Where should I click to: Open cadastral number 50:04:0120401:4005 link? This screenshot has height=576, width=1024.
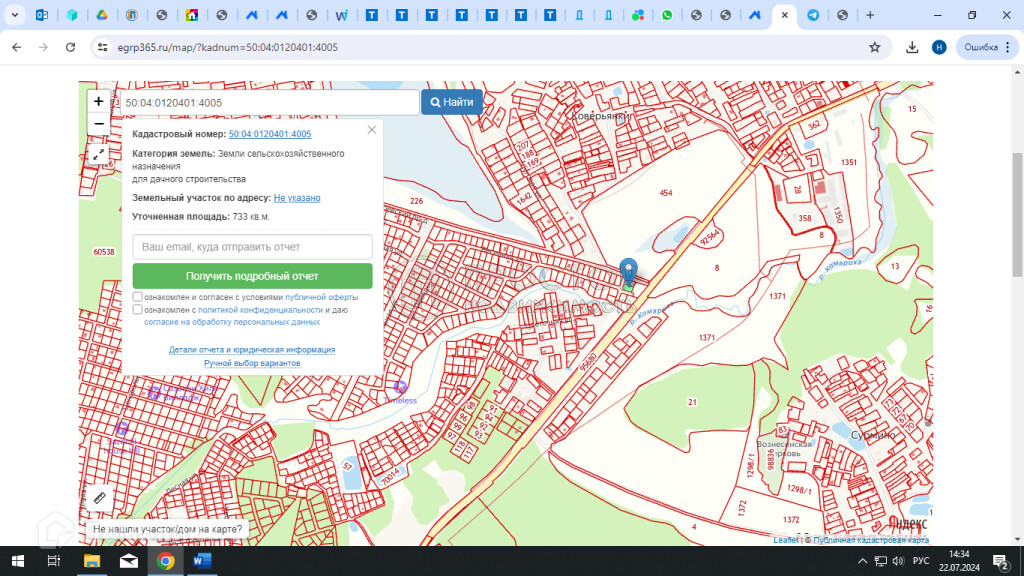(270, 134)
